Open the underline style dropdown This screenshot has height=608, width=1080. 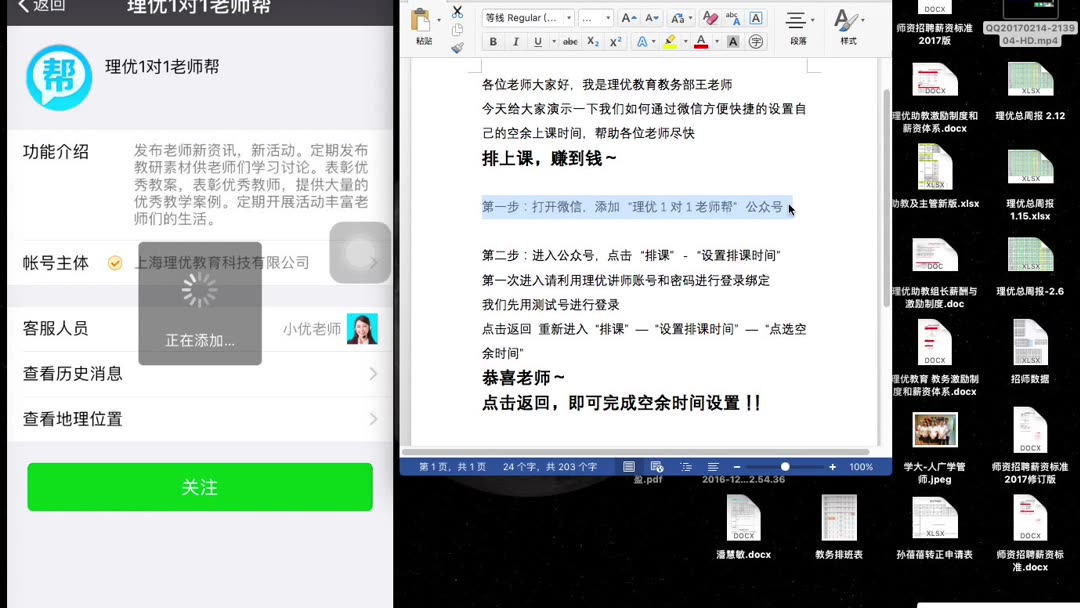coord(554,41)
